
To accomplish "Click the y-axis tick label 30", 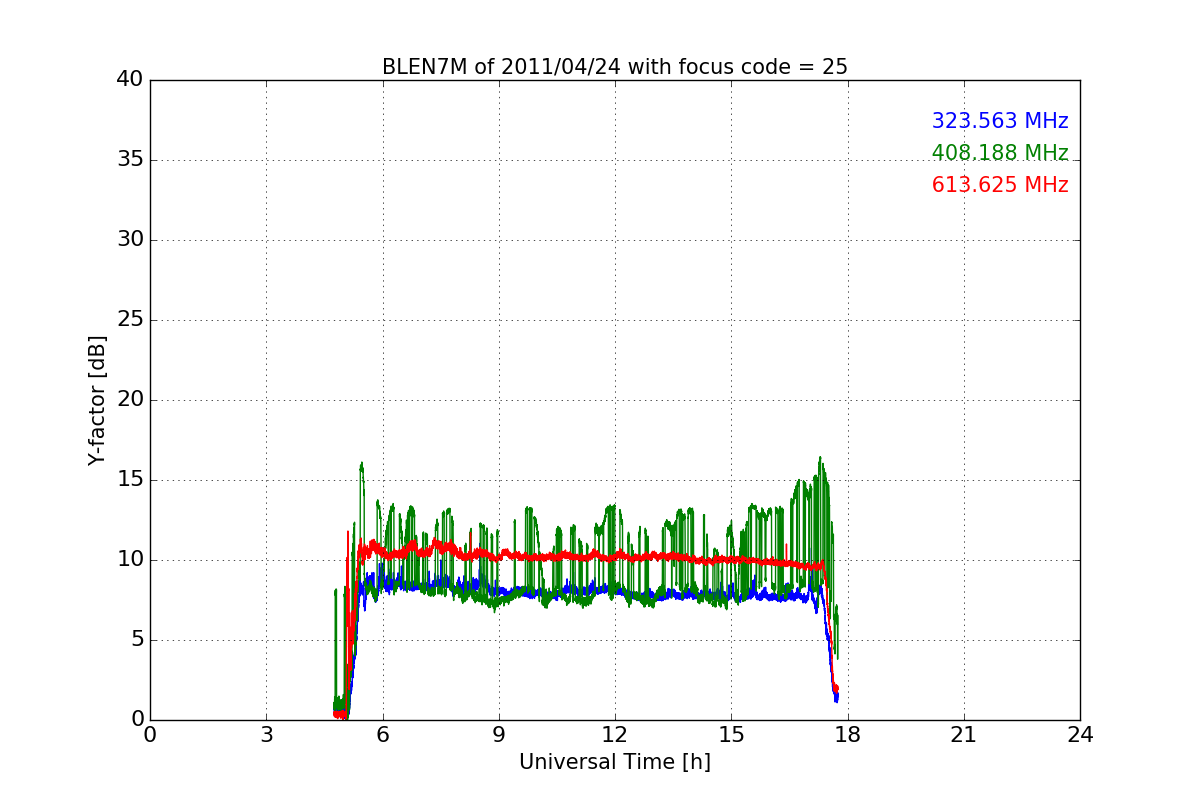I will point(130,240).
